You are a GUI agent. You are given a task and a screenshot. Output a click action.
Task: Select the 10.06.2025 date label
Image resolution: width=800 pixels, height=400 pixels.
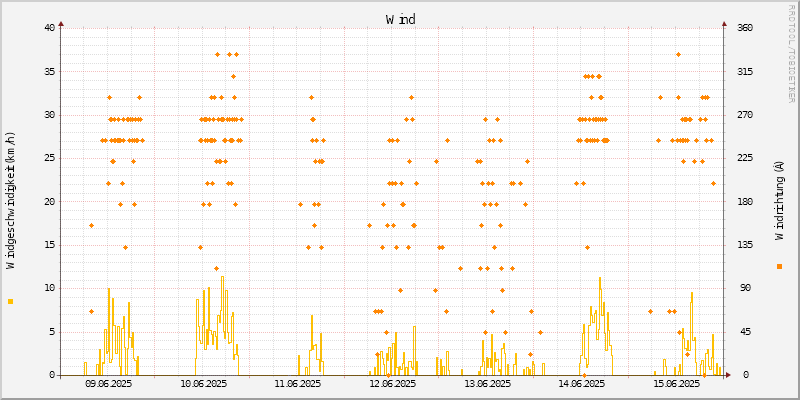[x=203, y=384]
